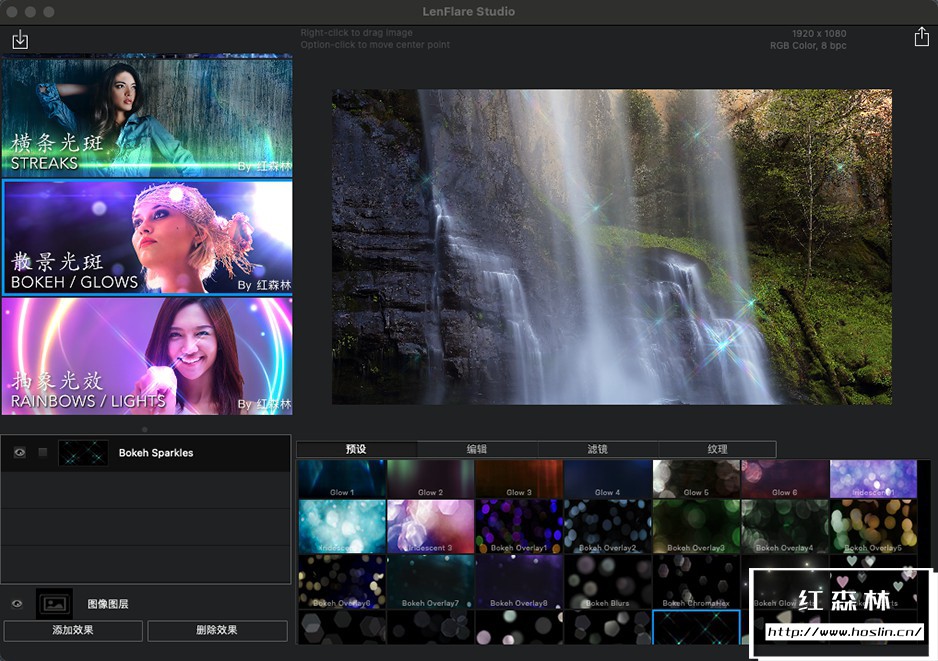Tick the checkbox beside Bokeh Sparkles
This screenshot has width=938, height=661.
point(43,453)
